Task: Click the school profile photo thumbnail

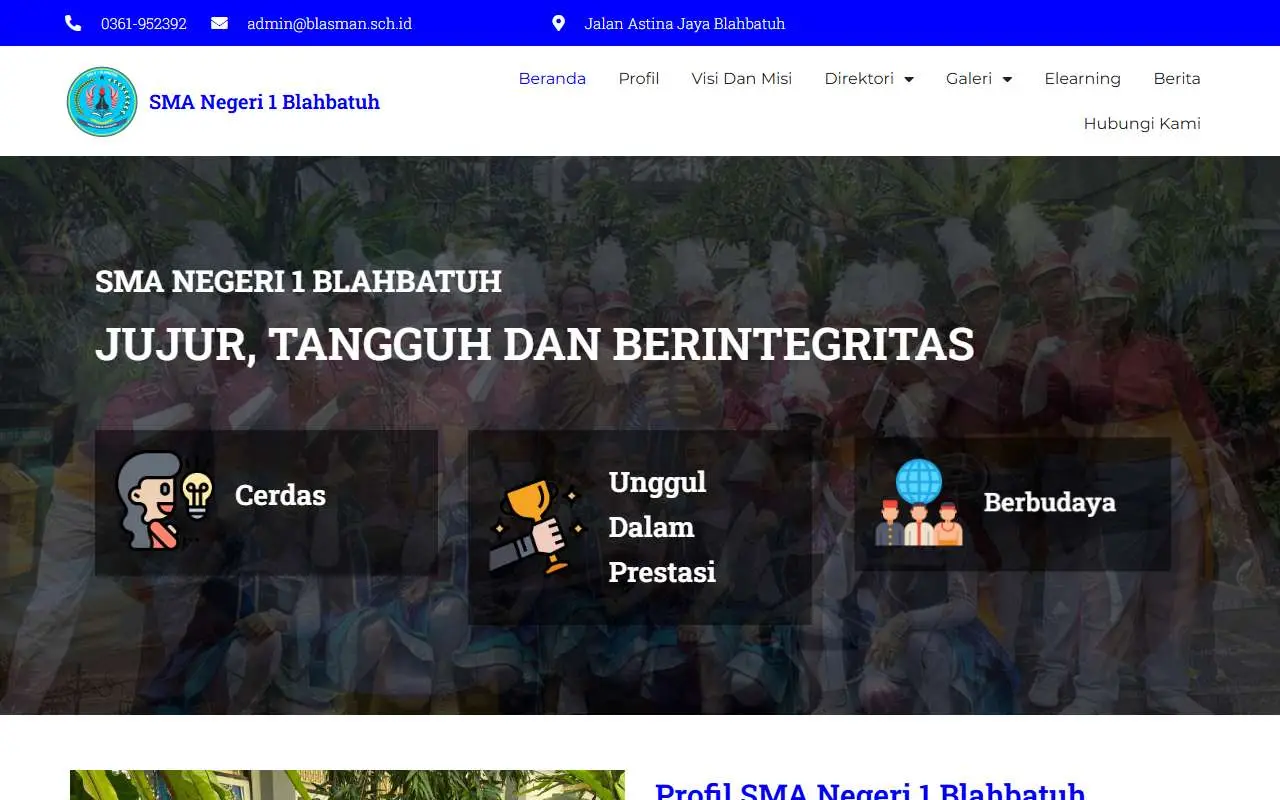Action: click(347, 785)
